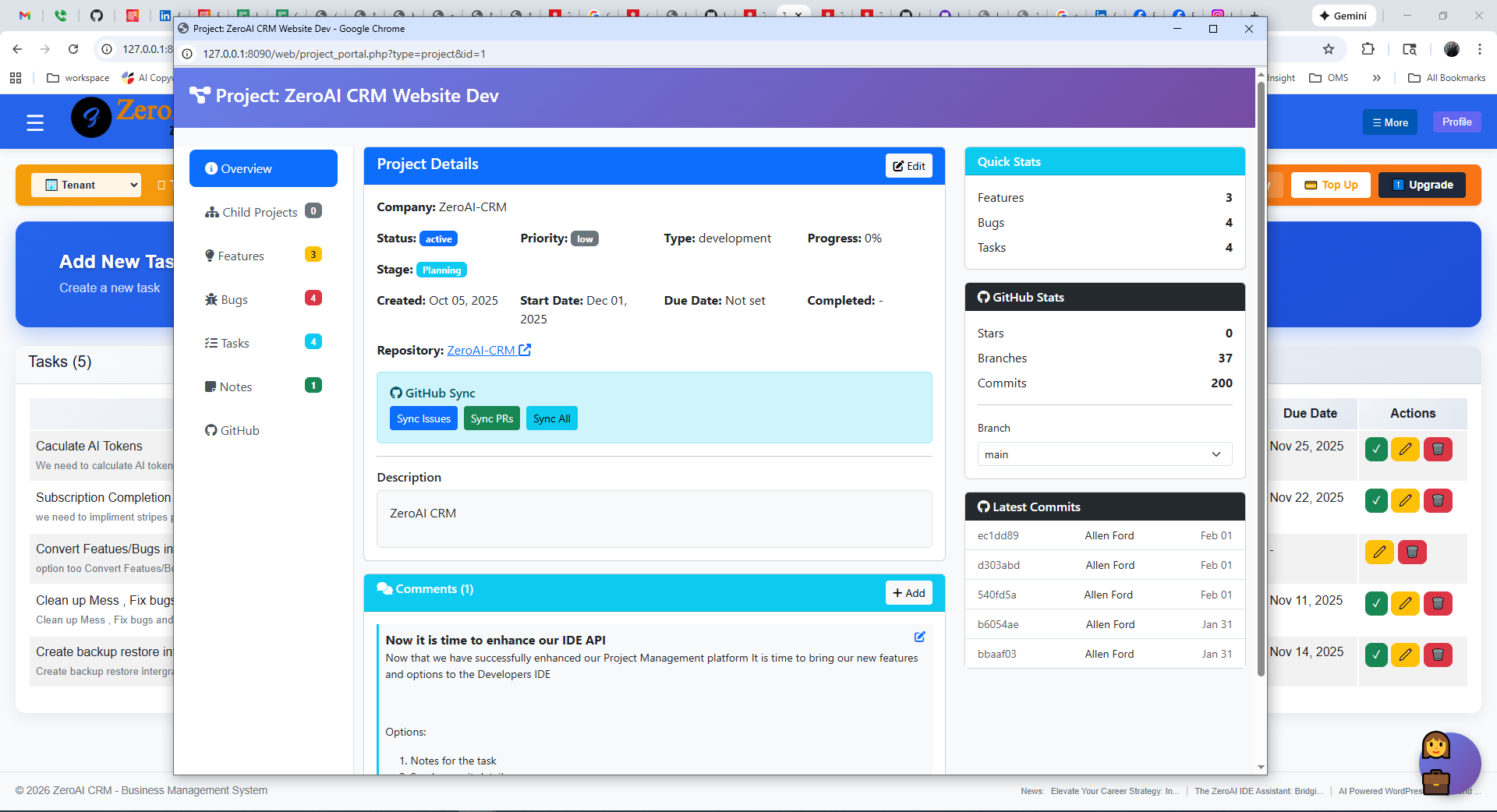Click the yellow pencil icon for Nov 22 task
The image size is (1497, 812).
click(1405, 500)
